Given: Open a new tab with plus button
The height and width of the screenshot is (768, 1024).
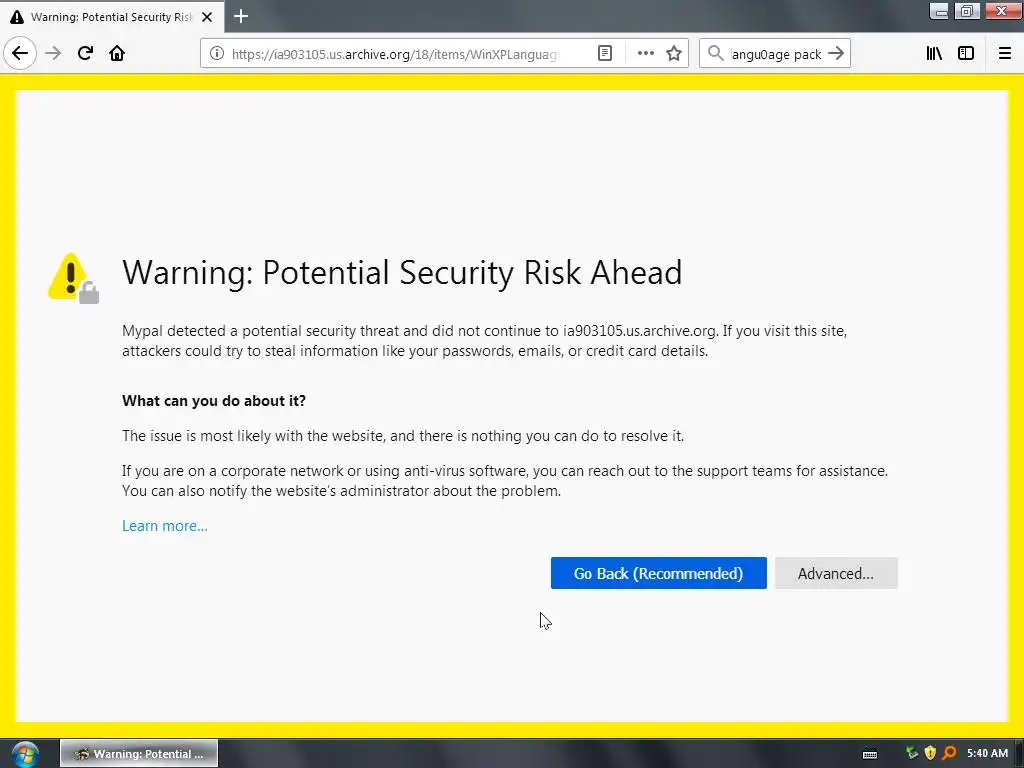Looking at the screenshot, I should point(241,16).
